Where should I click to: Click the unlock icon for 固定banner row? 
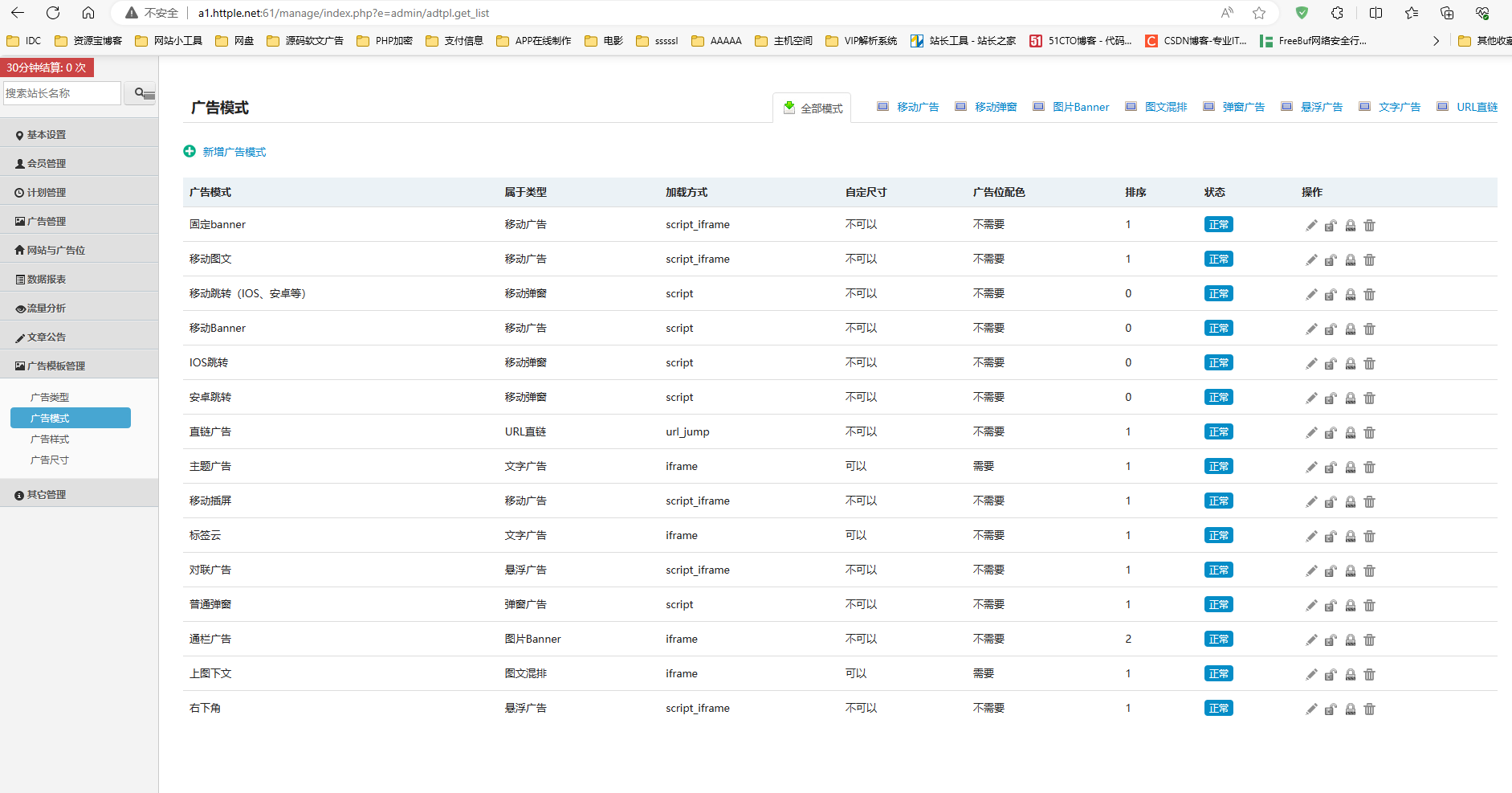click(1331, 226)
